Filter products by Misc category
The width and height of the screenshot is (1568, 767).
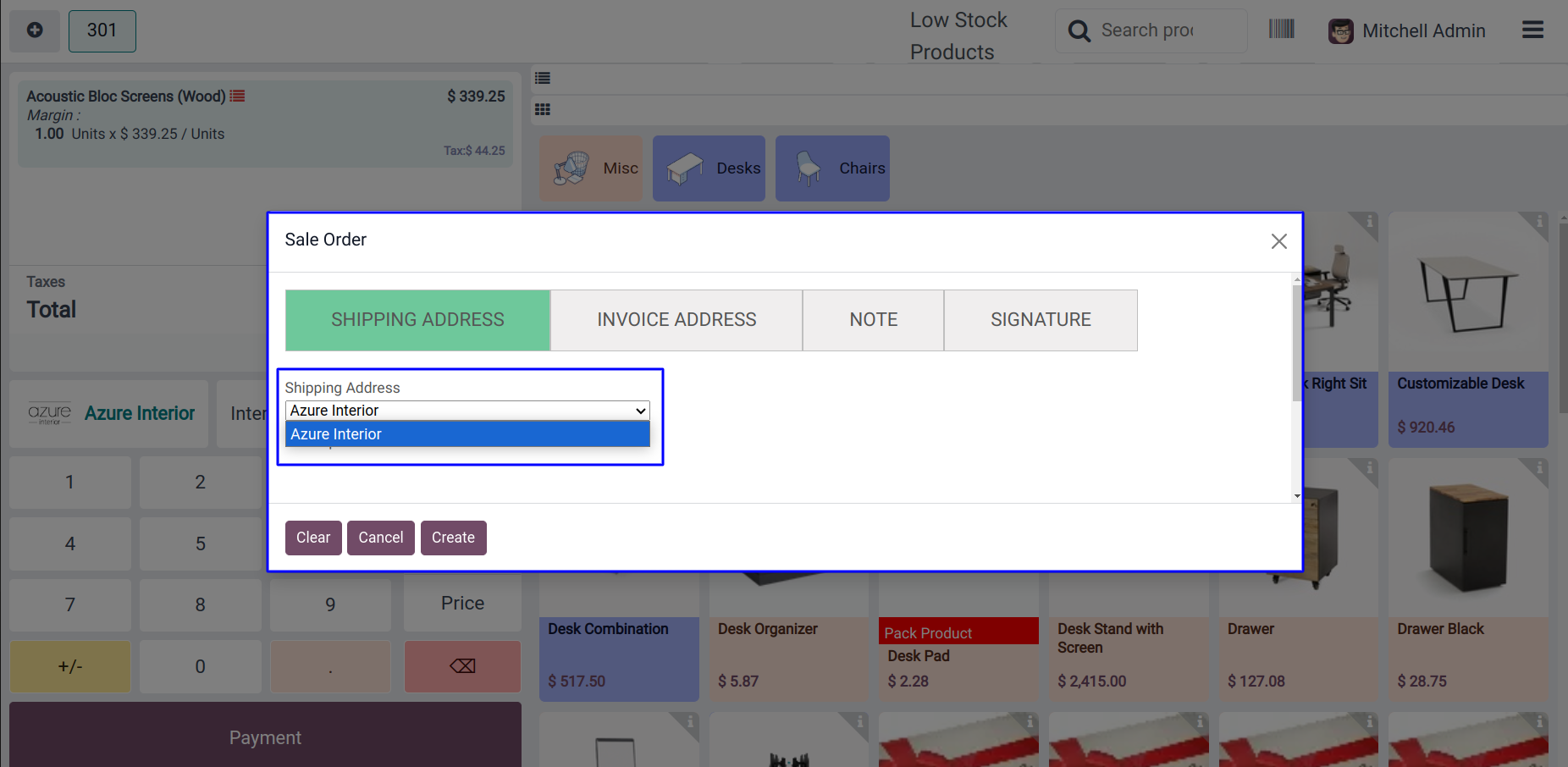click(x=591, y=168)
